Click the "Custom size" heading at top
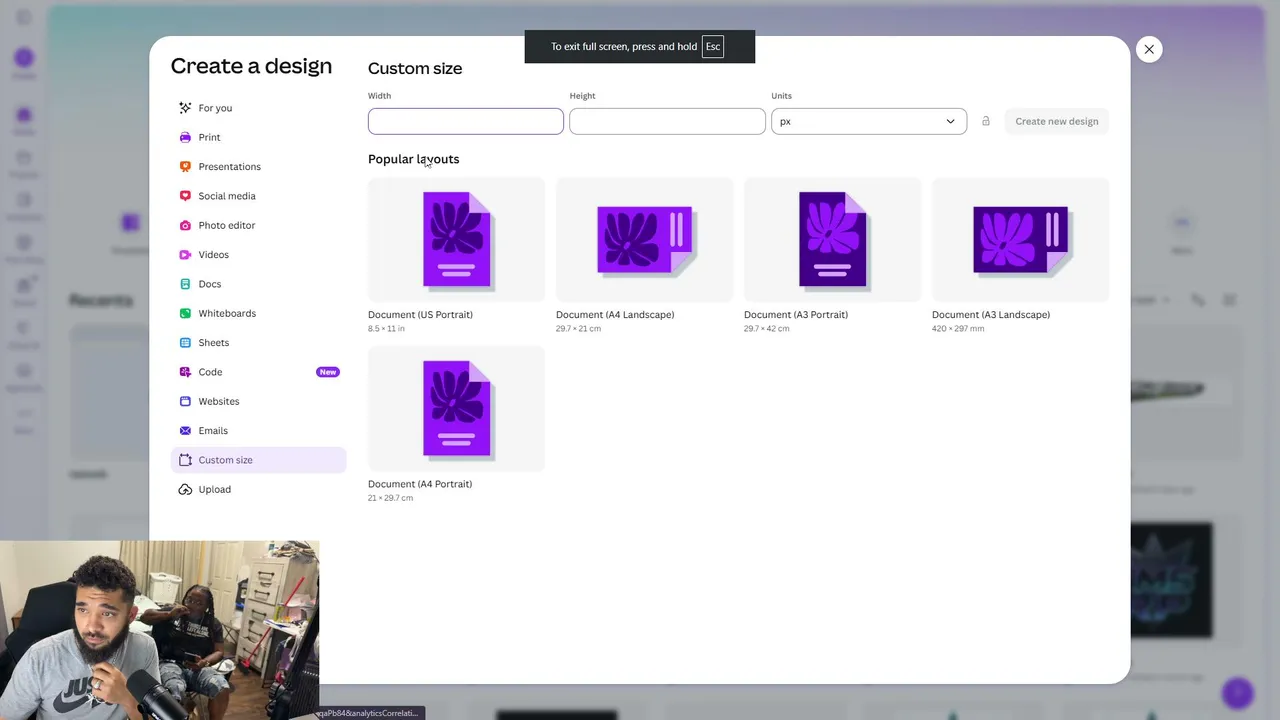The width and height of the screenshot is (1280, 720). click(415, 68)
